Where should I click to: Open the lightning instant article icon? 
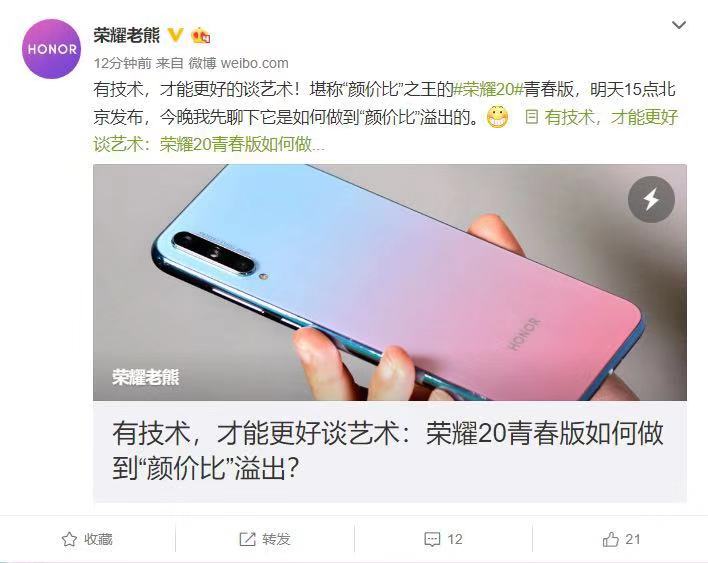[x=651, y=199]
